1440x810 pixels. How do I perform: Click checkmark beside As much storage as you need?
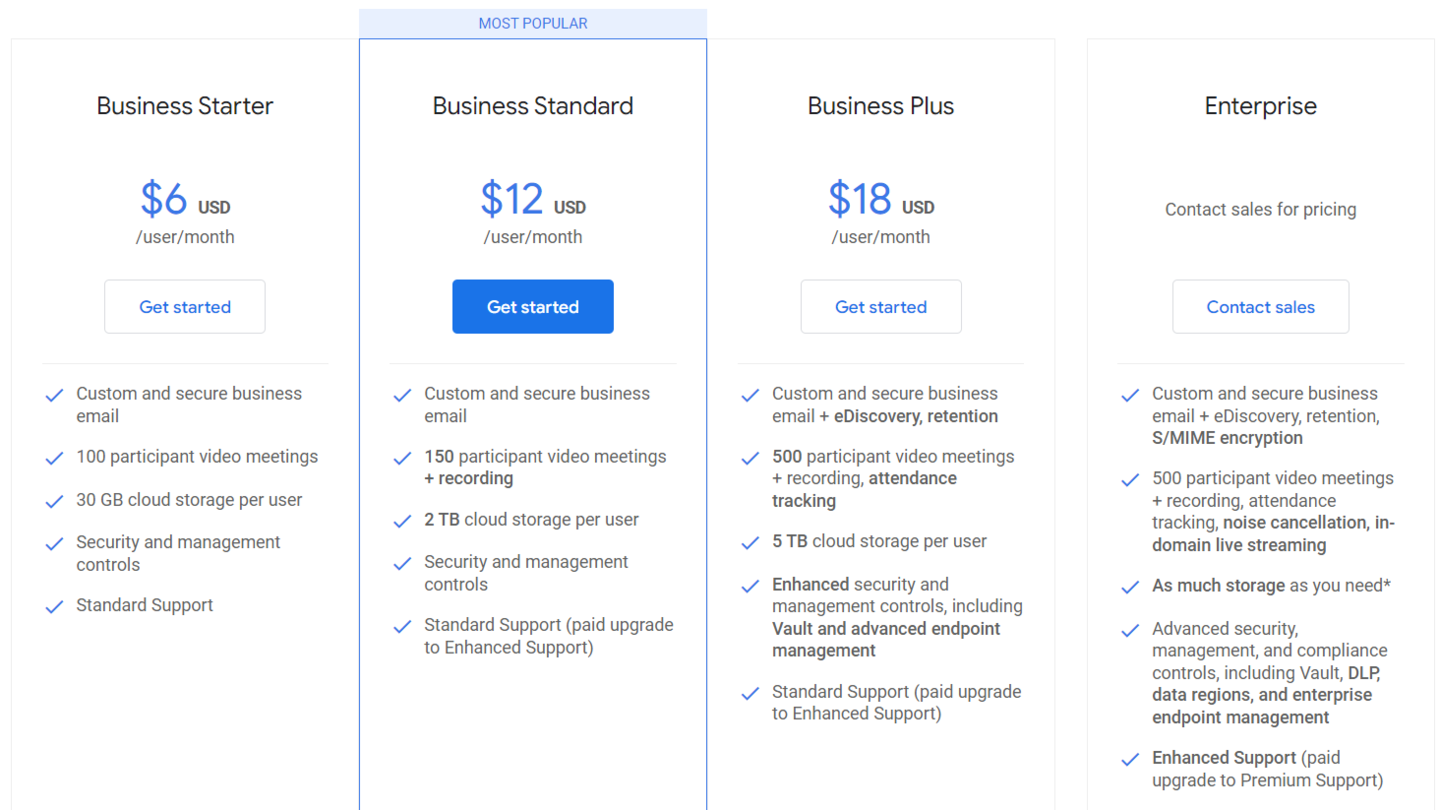click(x=1131, y=587)
